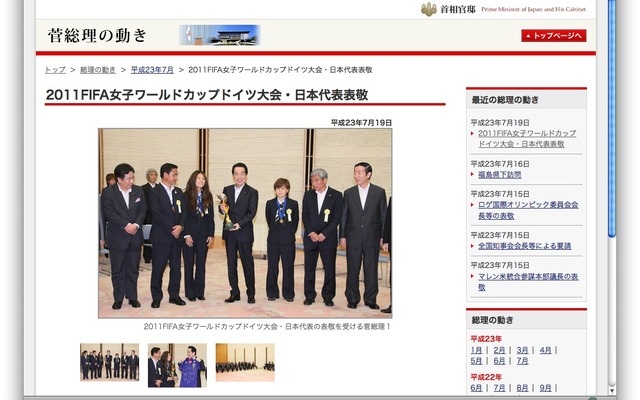Viewport: 640px width, 400px height.
Task: Select 9月 under 平成22年
Action: (545, 388)
